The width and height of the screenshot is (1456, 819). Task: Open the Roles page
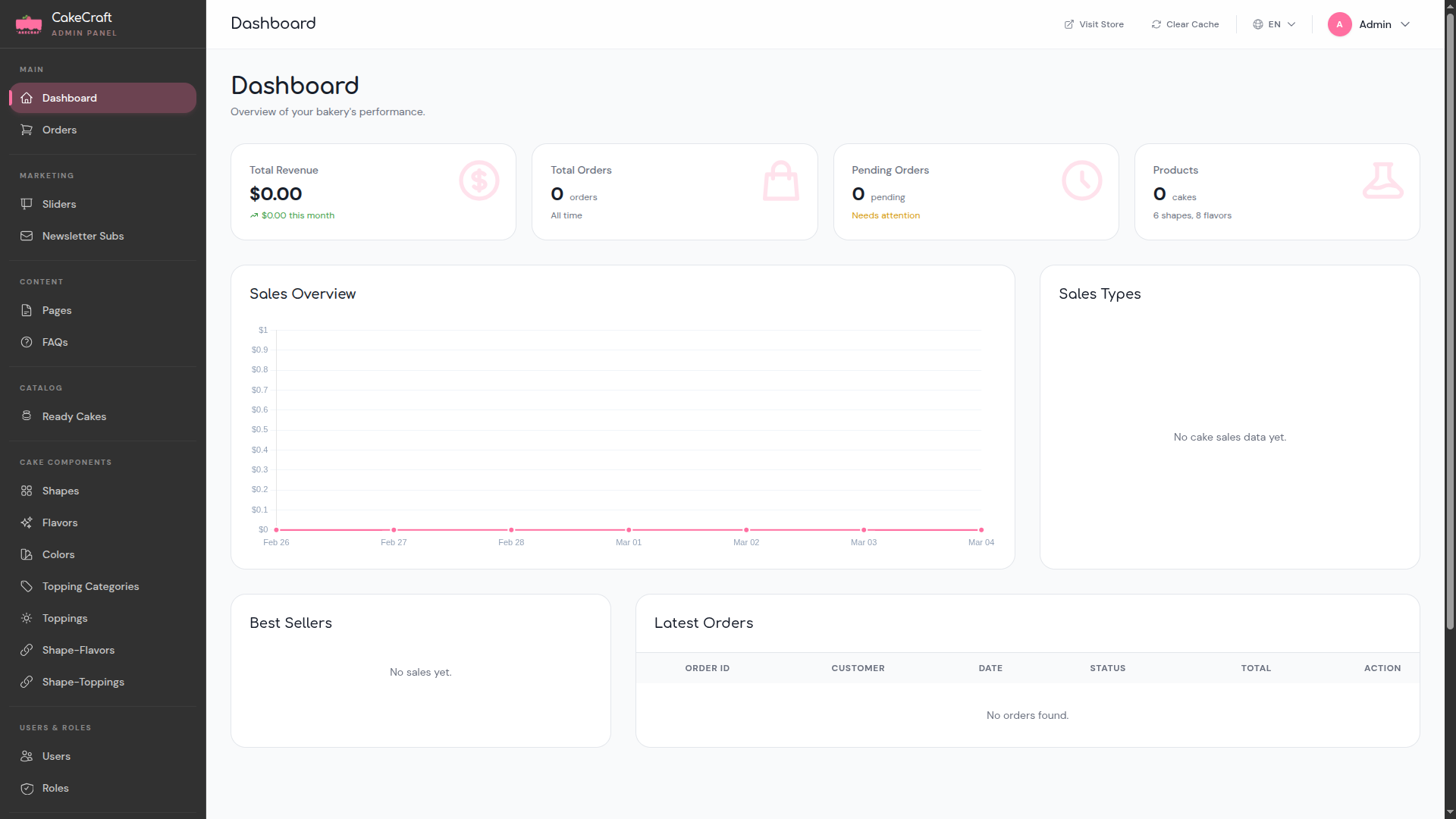(x=55, y=788)
